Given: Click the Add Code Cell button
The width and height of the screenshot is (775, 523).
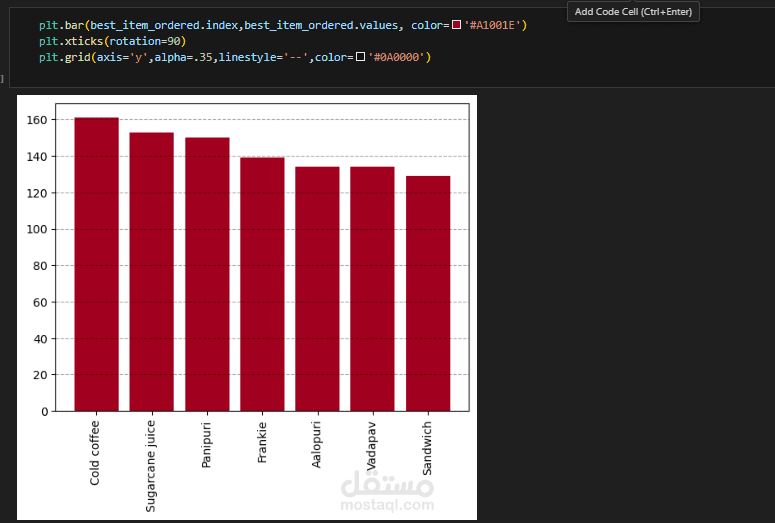Looking at the screenshot, I should [633, 11].
